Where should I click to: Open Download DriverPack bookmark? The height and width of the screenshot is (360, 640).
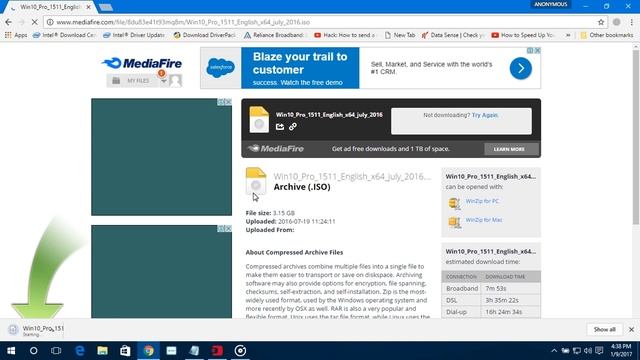(x=205, y=35)
